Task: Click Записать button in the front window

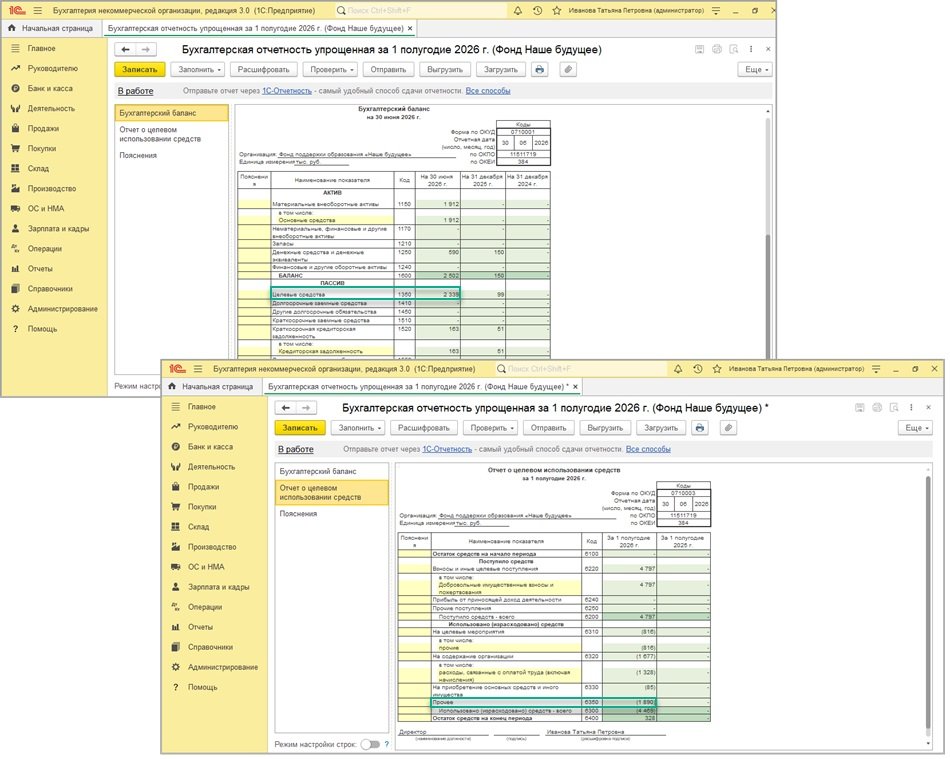Action: tap(300, 428)
